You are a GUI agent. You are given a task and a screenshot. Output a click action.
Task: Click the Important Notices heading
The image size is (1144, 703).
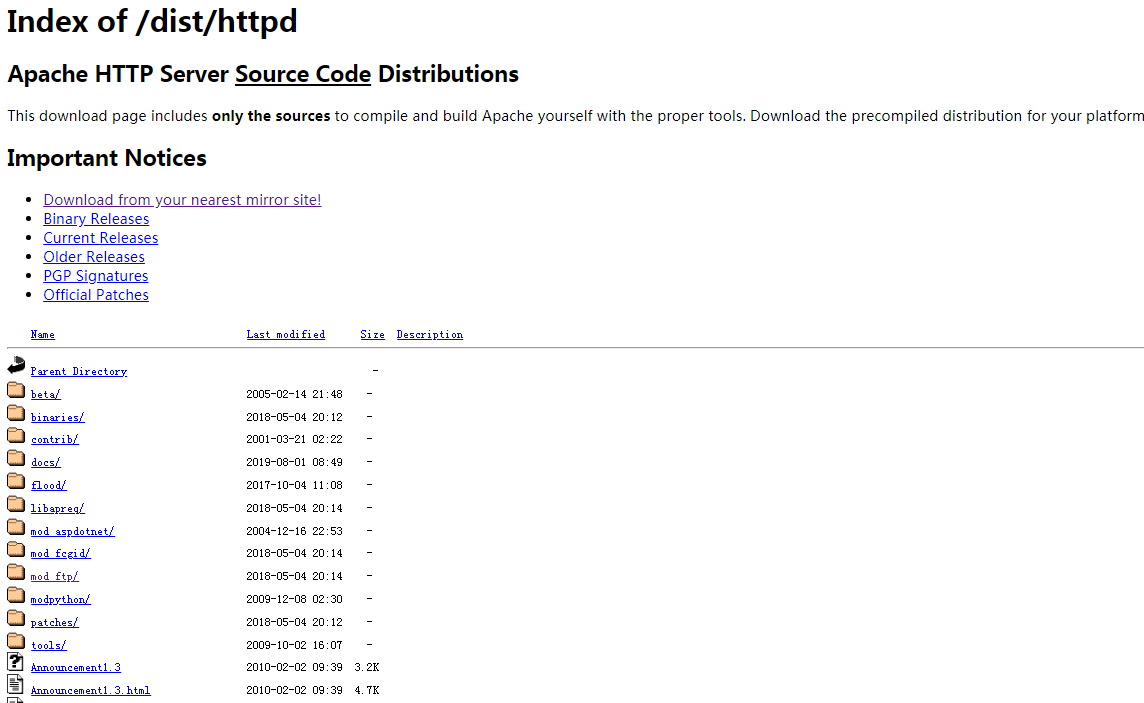pyautogui.click(x=107, y=158)
